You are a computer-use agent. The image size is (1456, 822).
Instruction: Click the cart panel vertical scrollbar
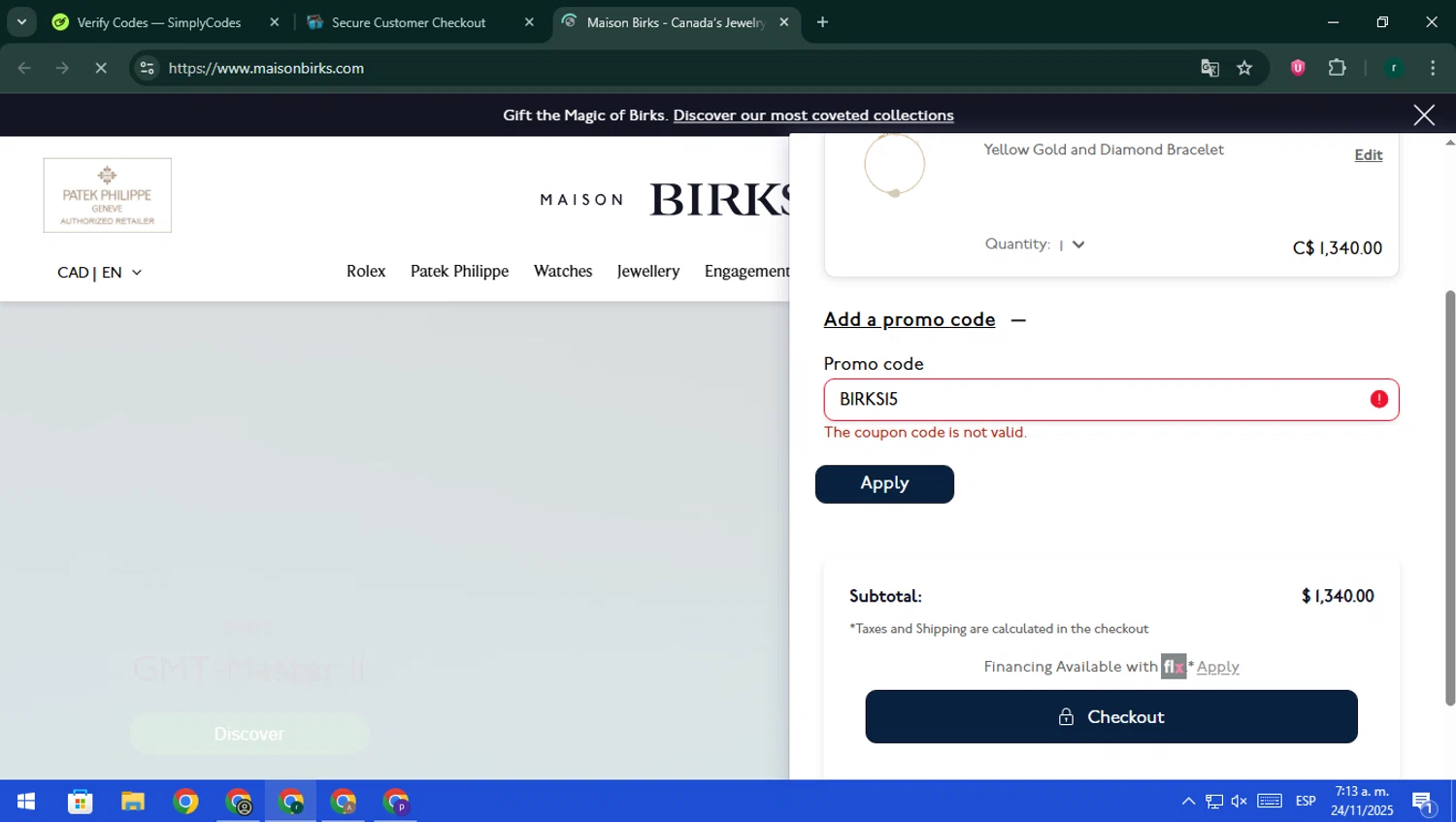(1450, 497)
